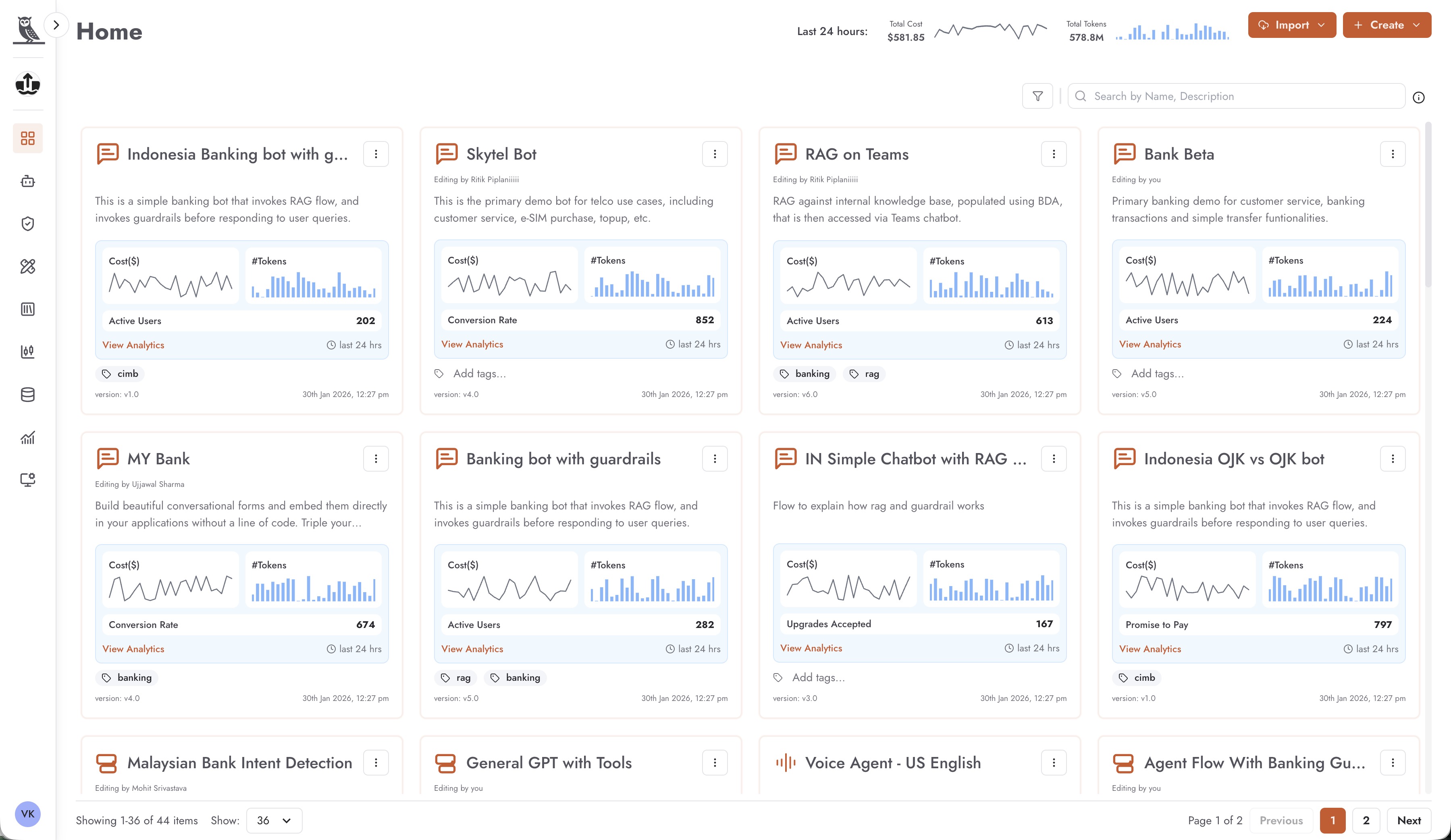This screenshot has width=1451, height=840.
Task: Open MY Bank card options menu
Action: (x=376, y=458)
